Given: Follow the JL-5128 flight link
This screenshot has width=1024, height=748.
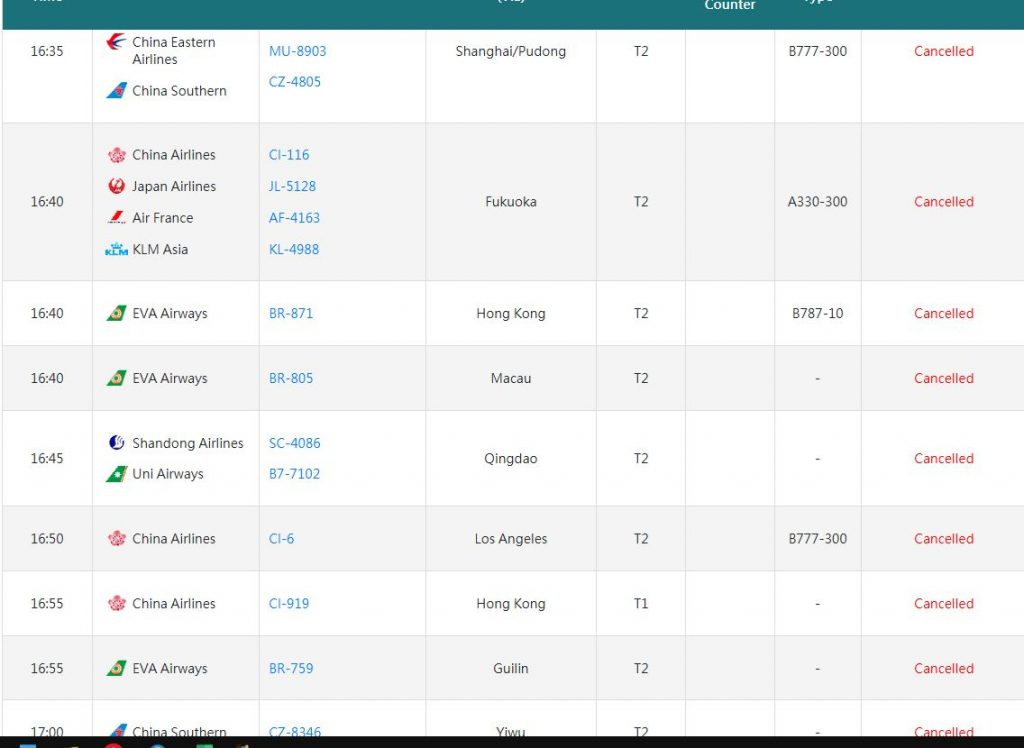Looking at the screenshot, I should (x=292, y=186).
